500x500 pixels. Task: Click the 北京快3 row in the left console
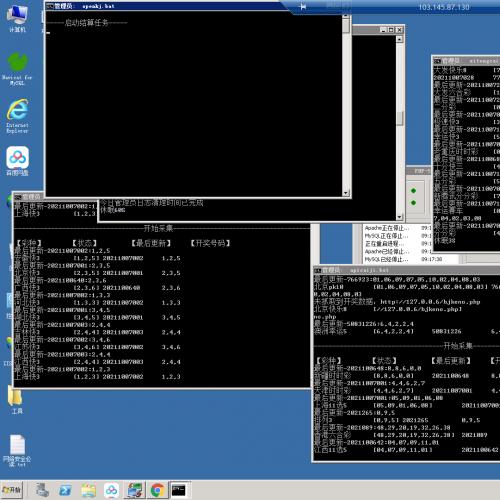(x=97, y=273)
